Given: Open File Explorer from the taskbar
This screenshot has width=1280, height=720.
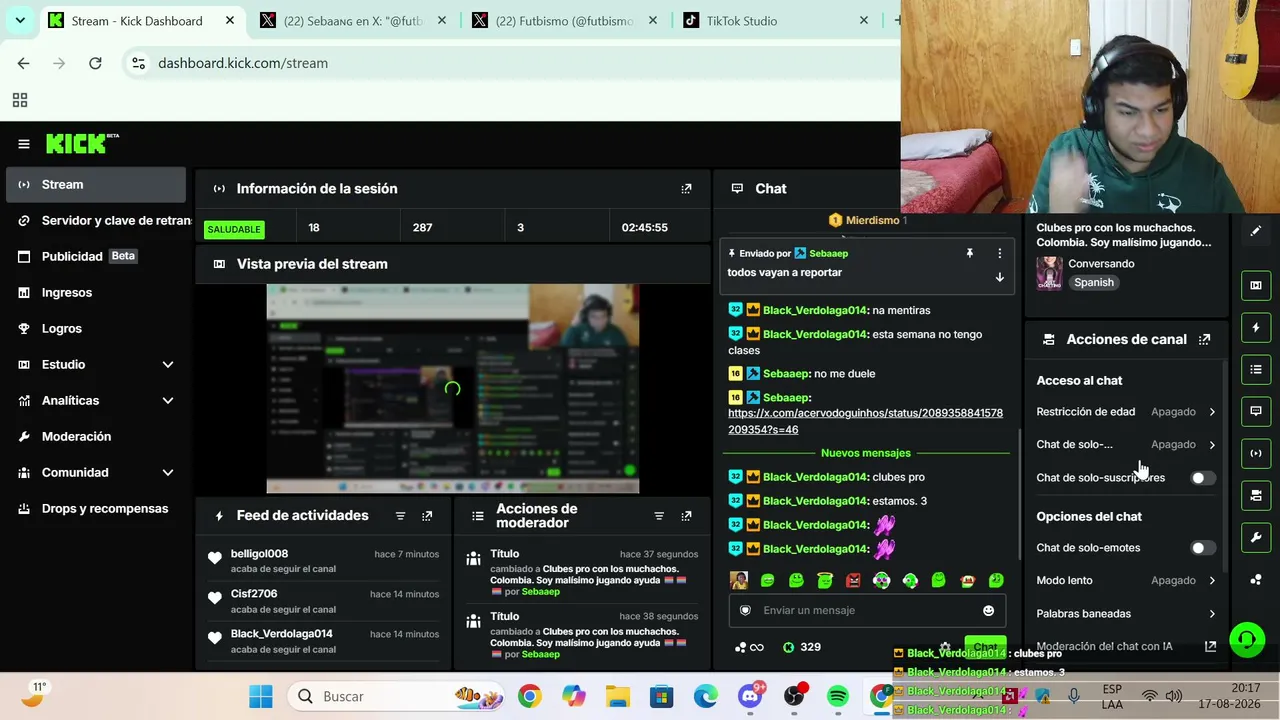Looking at the screenshot, I should [617, 696].
